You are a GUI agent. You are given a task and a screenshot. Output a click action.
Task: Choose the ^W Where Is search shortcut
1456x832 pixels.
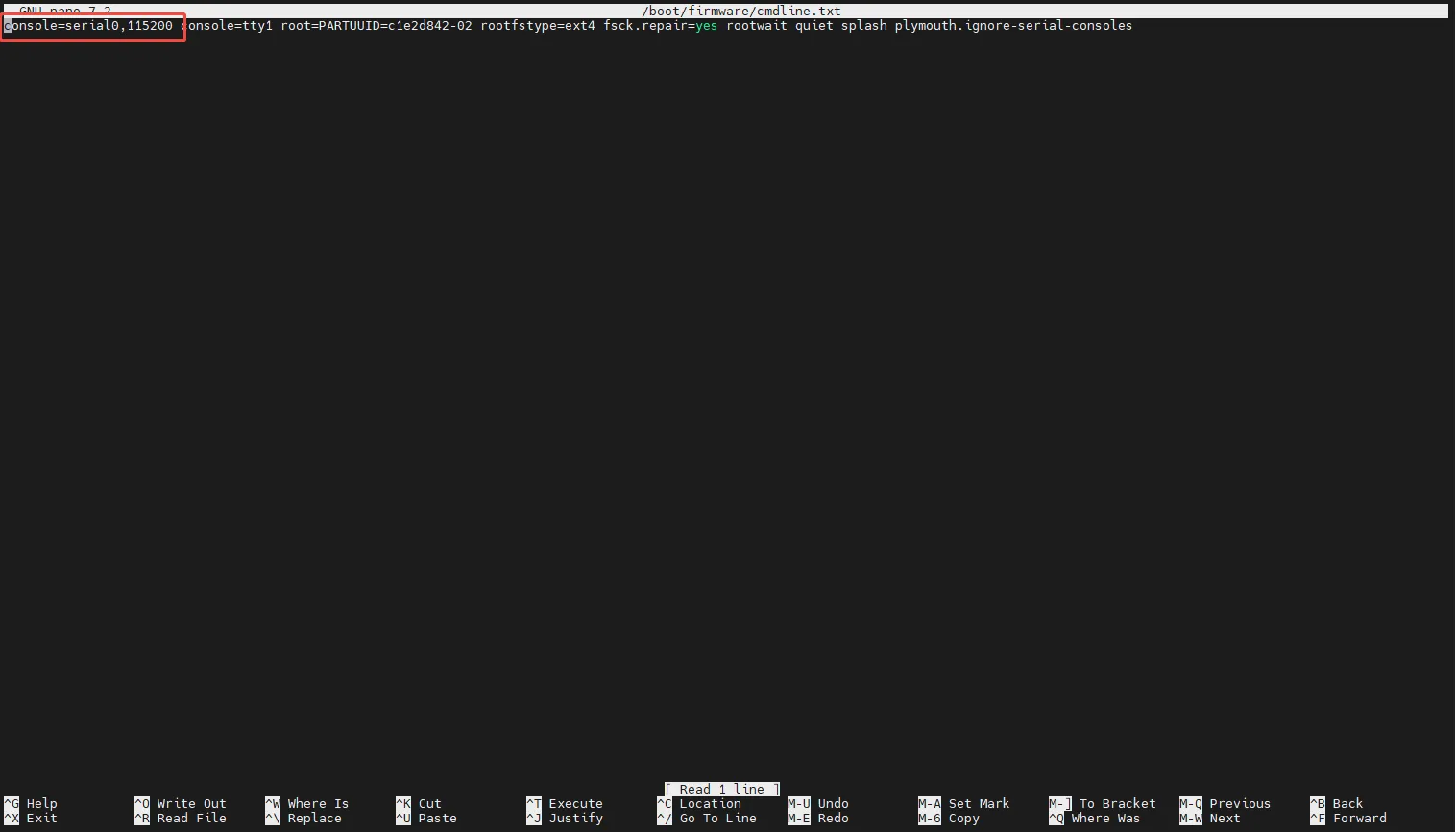point(307,803)
